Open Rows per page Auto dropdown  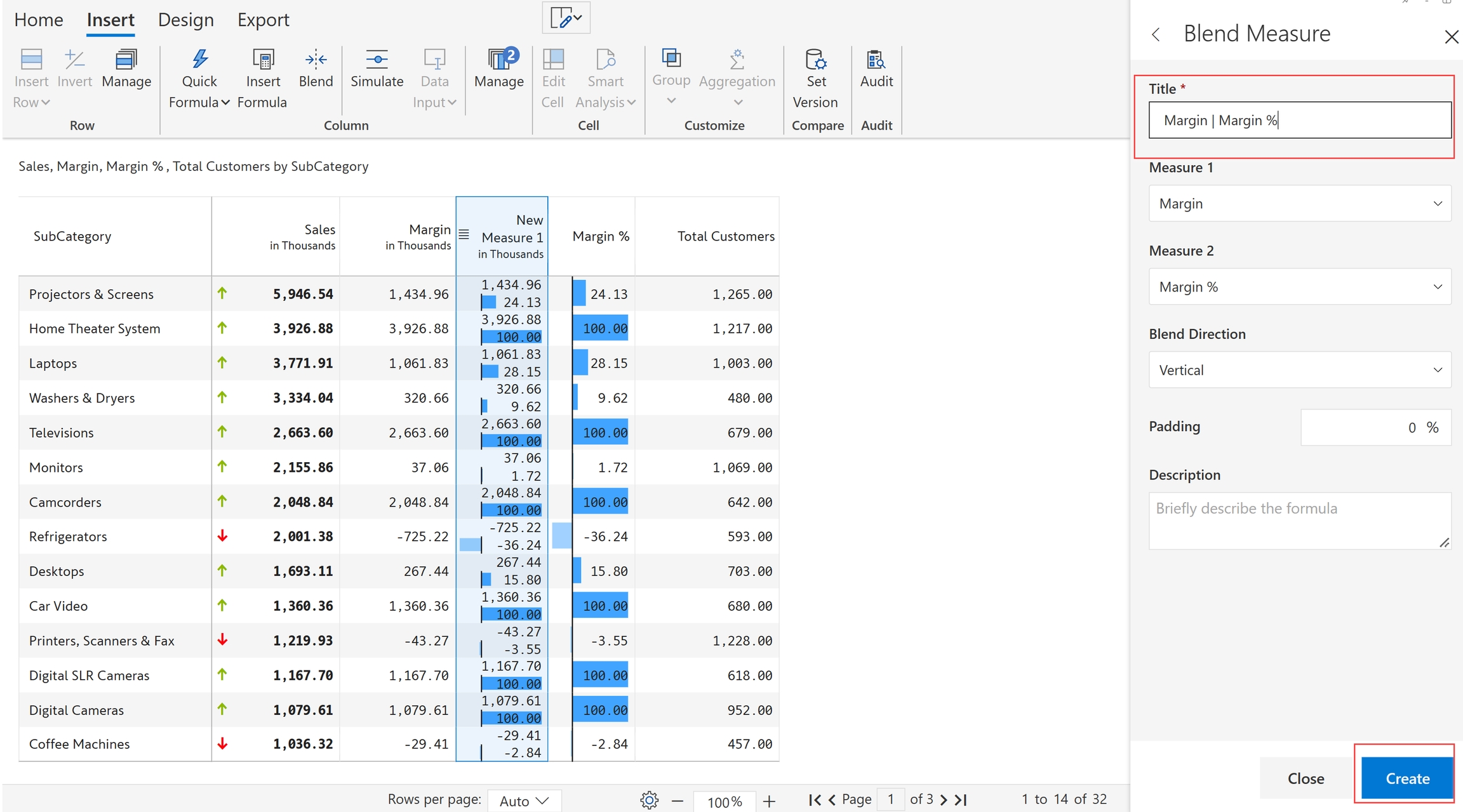click(524, 801)
